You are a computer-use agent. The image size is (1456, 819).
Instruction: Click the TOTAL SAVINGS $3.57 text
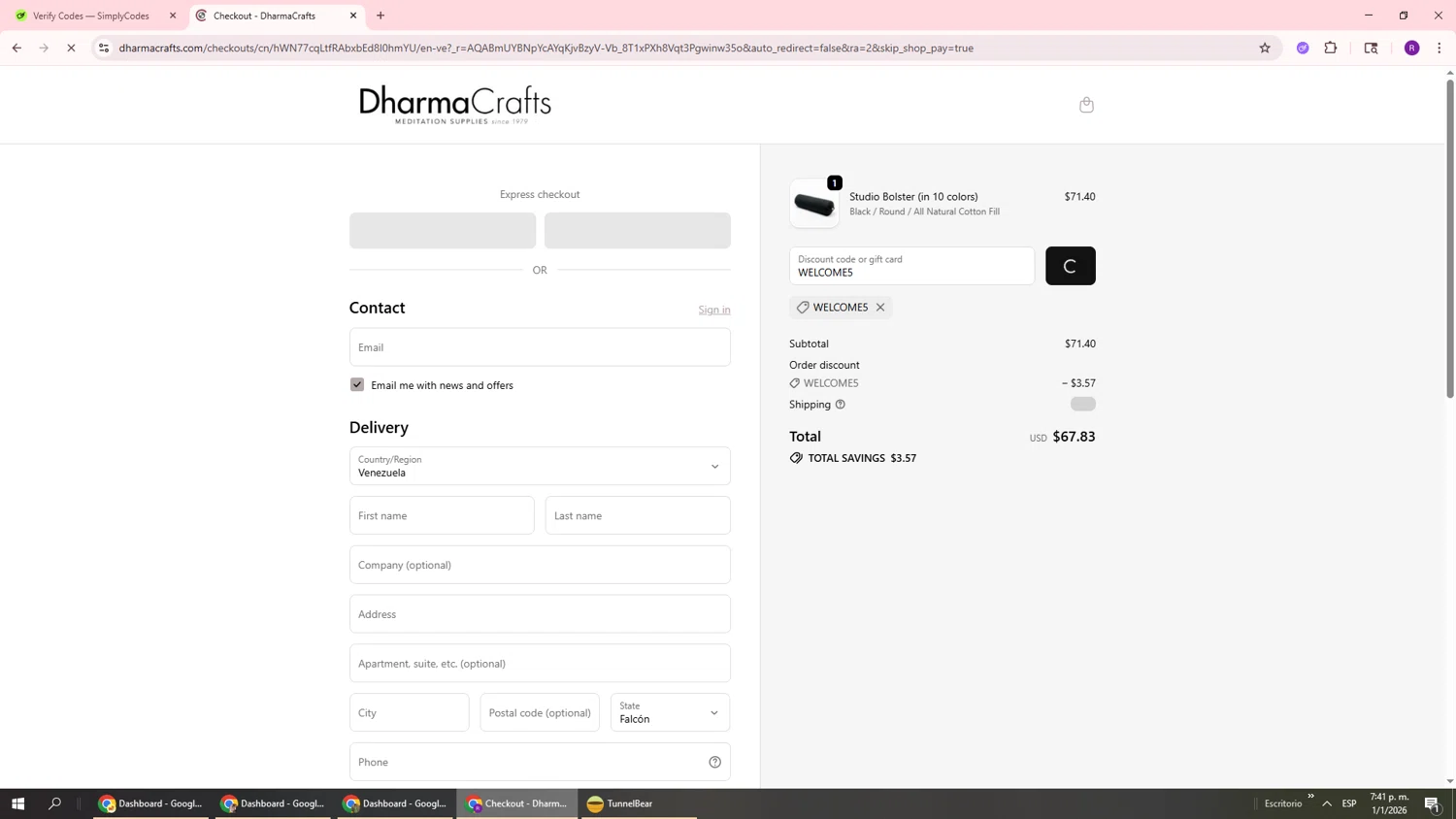(862, 458)
